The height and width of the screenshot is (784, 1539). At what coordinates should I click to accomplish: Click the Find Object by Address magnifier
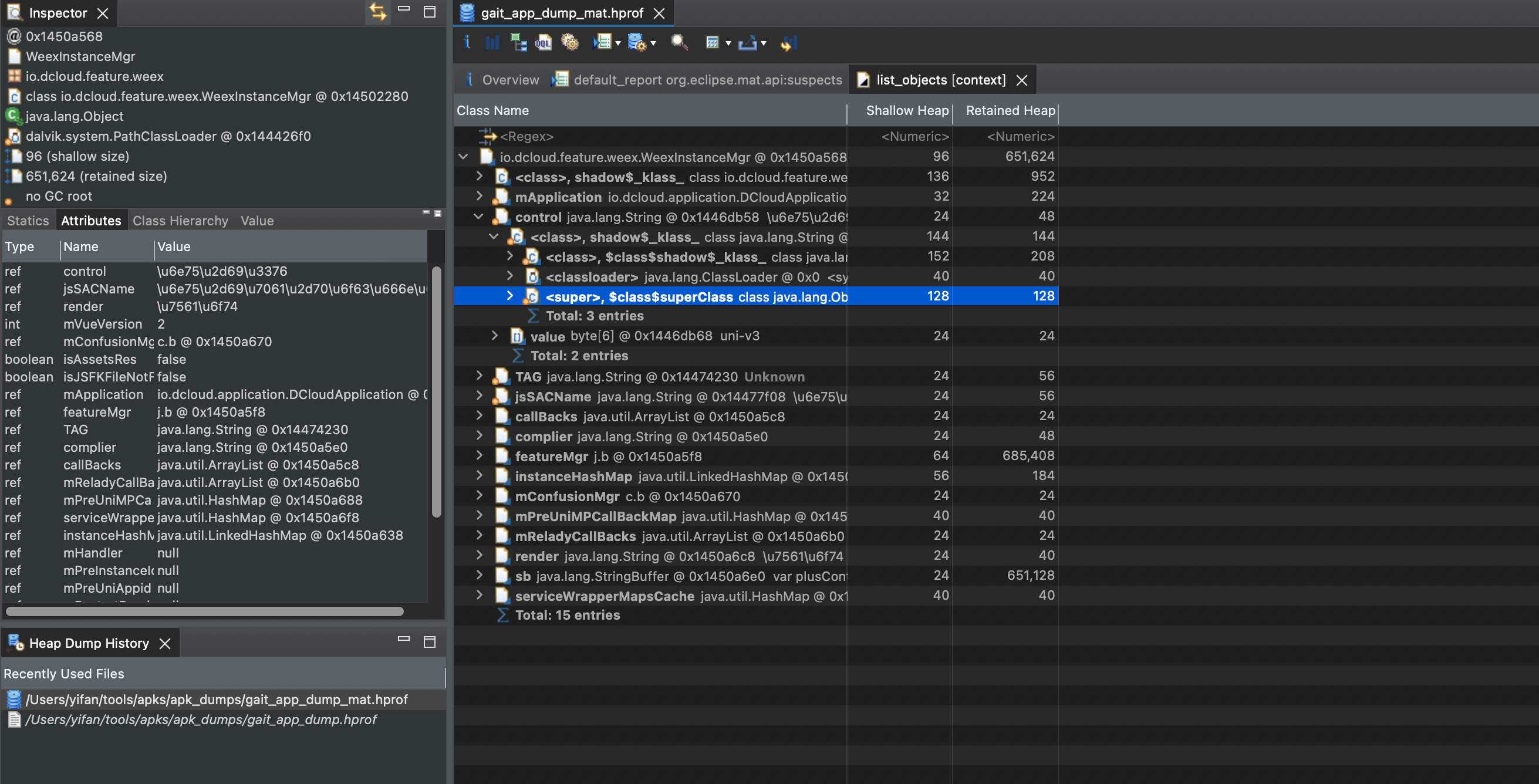[679, 42]
